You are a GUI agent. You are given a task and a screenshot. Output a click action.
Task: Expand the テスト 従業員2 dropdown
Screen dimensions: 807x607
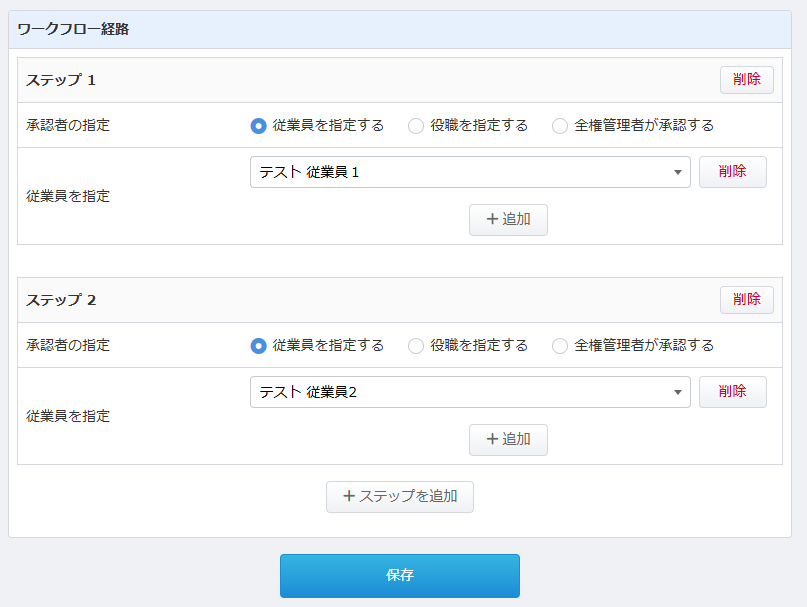[x=470, y=392]
